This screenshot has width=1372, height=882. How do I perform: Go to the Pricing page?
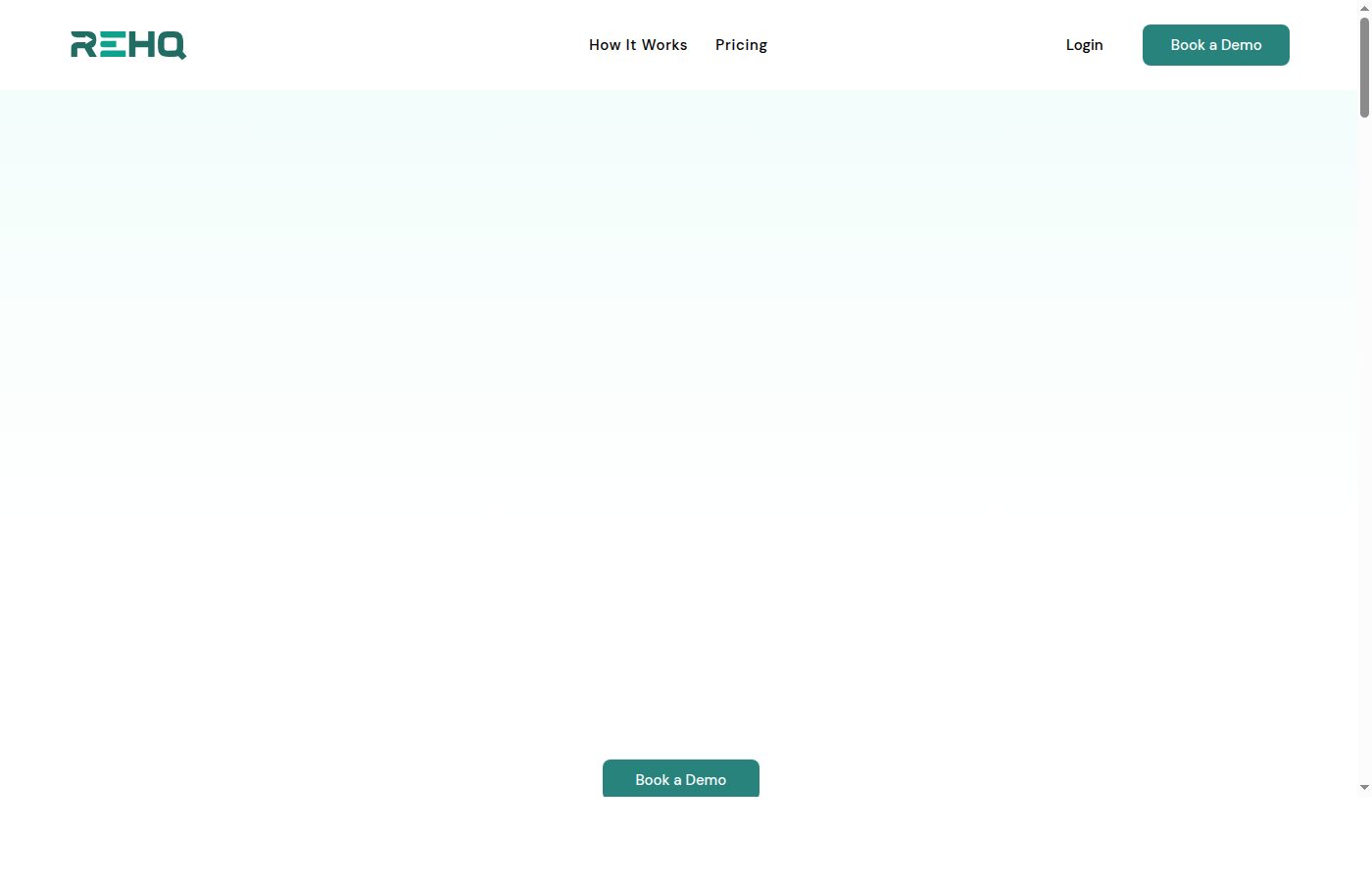(741, 45)
